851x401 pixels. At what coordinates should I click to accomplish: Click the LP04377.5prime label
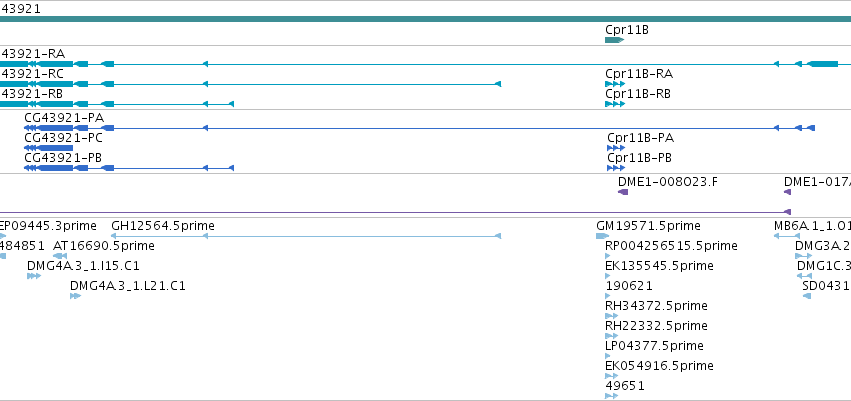click(654, 346)
